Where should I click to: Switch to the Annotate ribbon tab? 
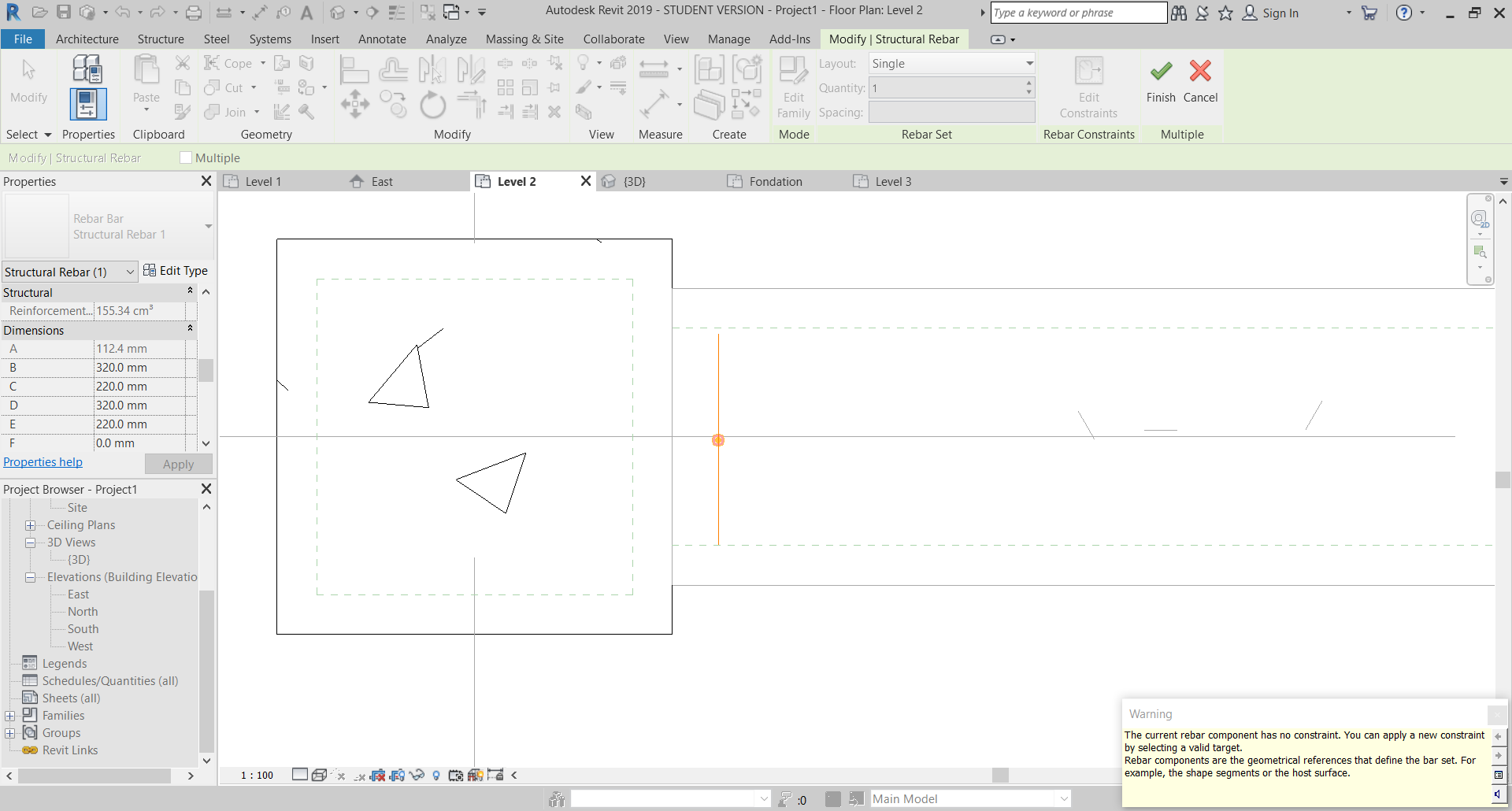(383, 39)
